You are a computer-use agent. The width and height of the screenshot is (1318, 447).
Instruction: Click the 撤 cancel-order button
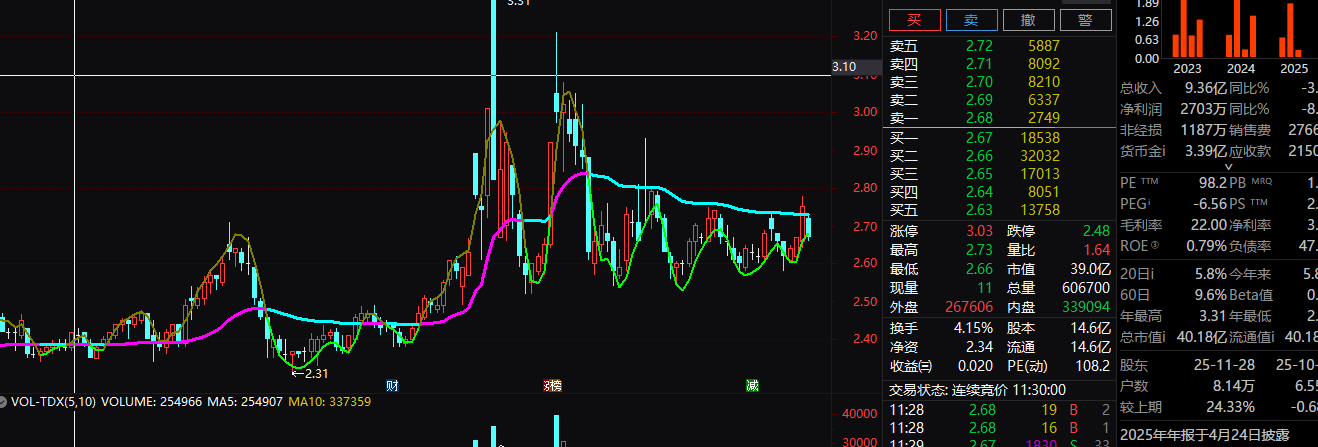(1028, 20)
